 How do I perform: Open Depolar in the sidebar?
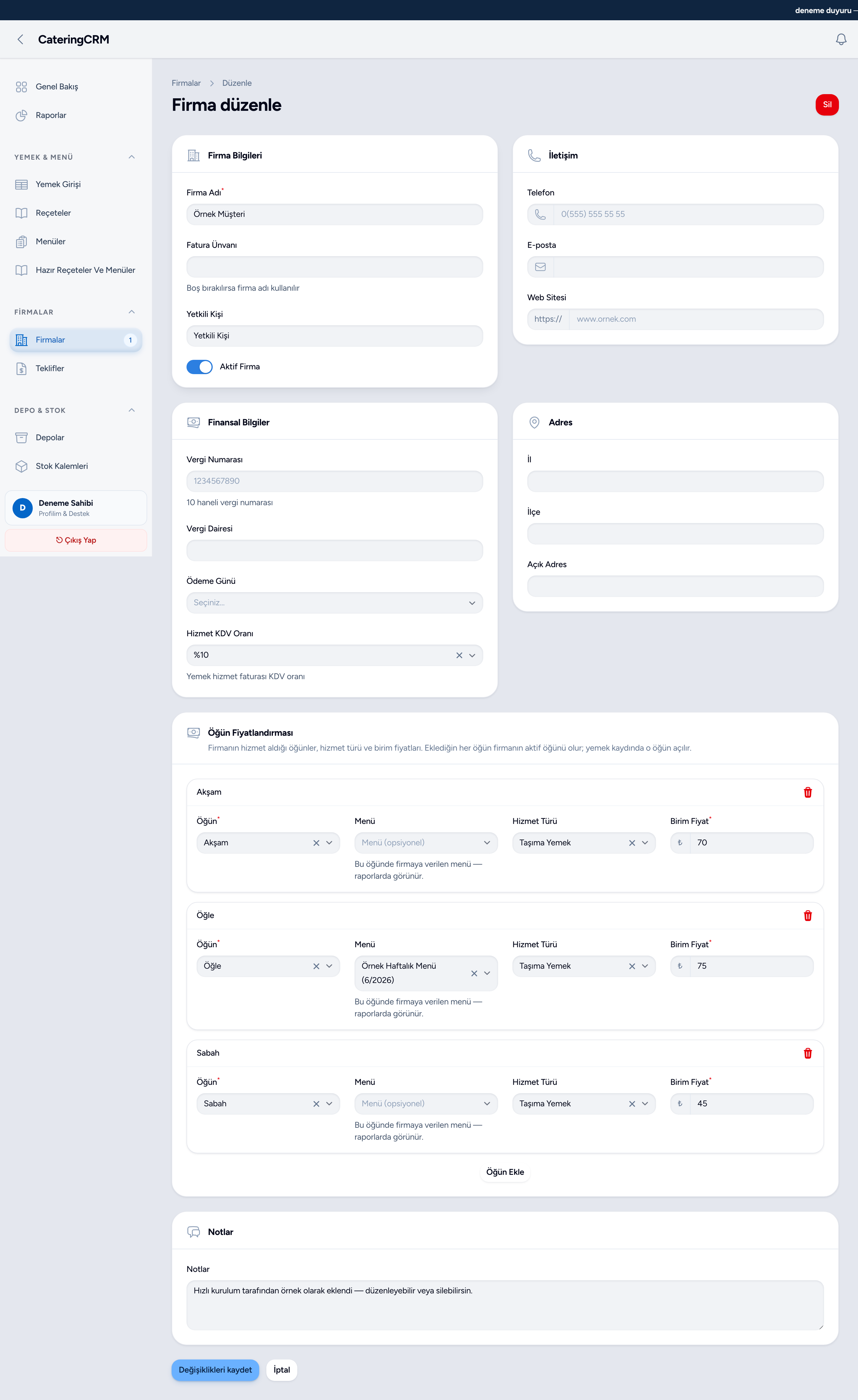coord(76,438)
